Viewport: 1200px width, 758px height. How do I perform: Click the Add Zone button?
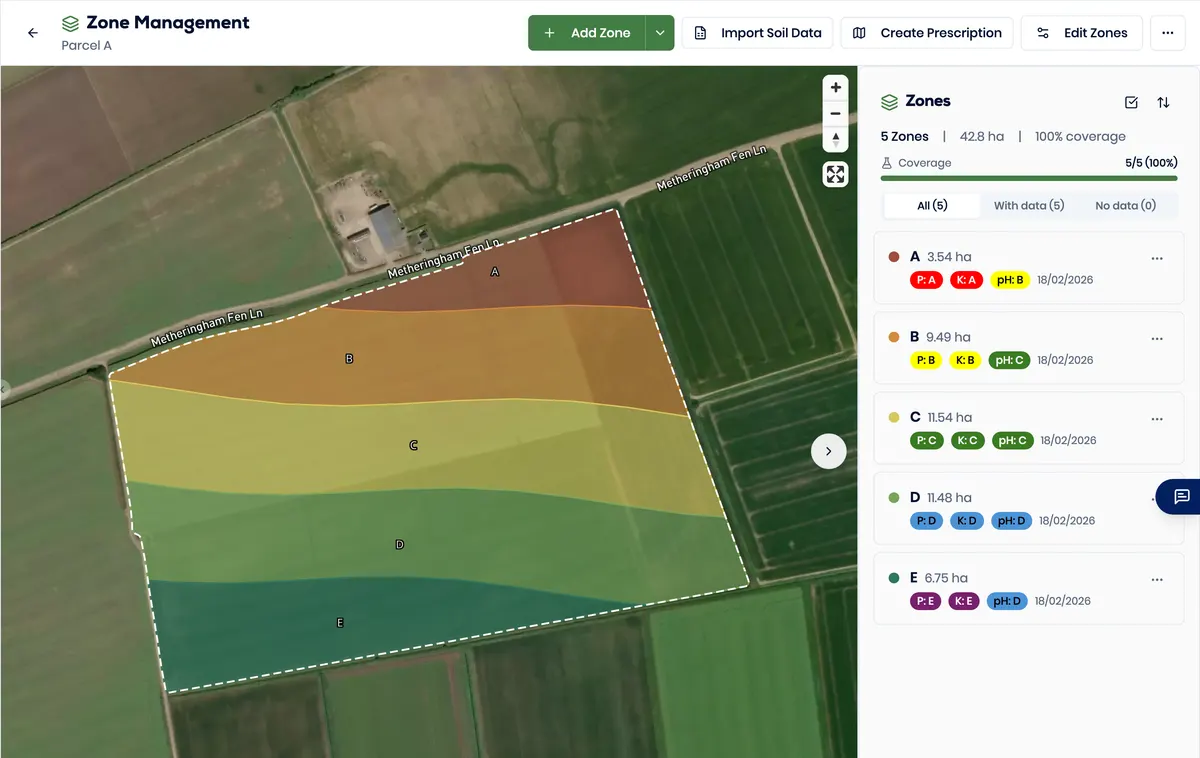[587, 33]
